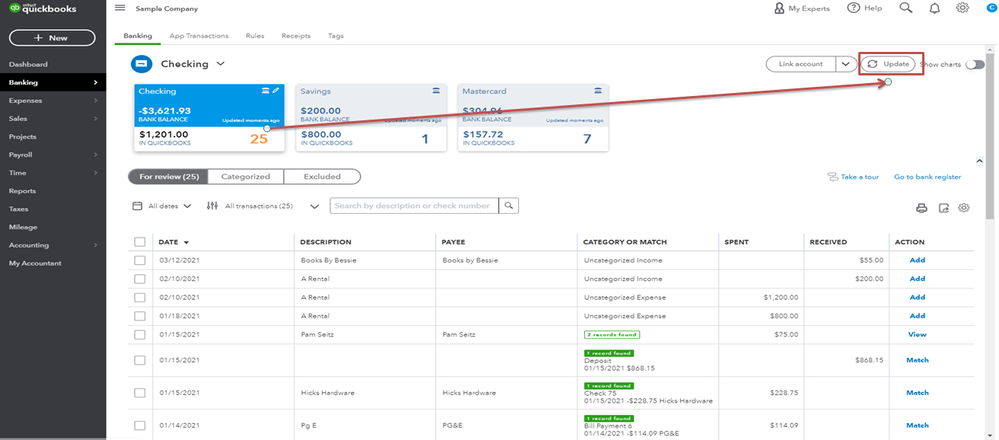The width and height of the screenshot is (999, 440).
Task: Click the print icon above the table
Action: pyautogui.click(x=921, y=208)
